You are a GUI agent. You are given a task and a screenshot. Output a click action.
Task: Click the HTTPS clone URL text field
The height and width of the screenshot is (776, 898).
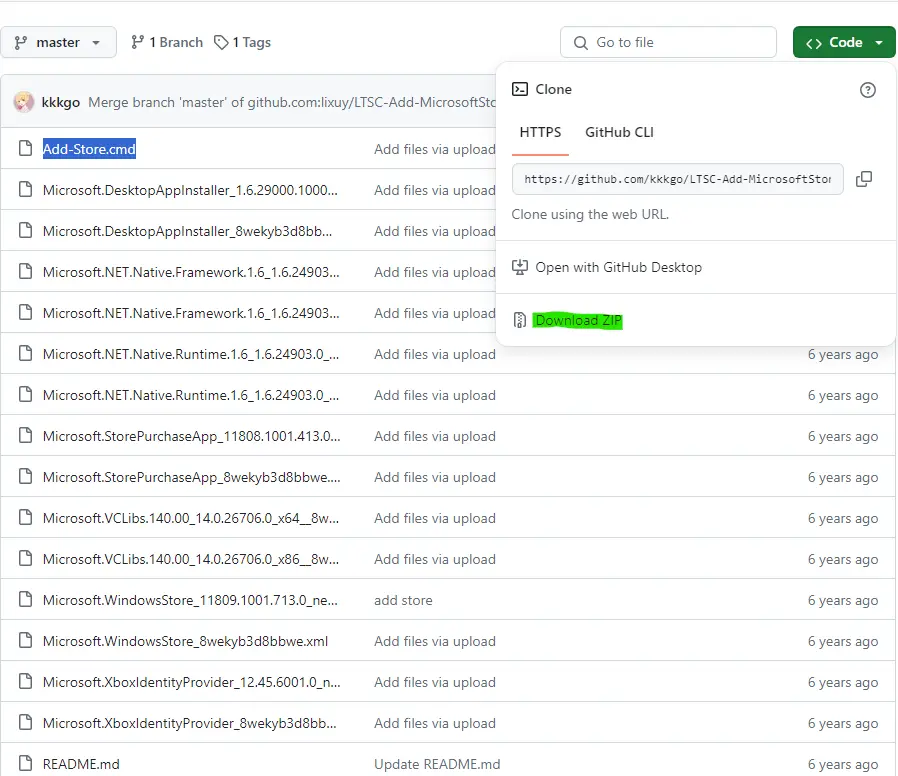pos(678,179)
